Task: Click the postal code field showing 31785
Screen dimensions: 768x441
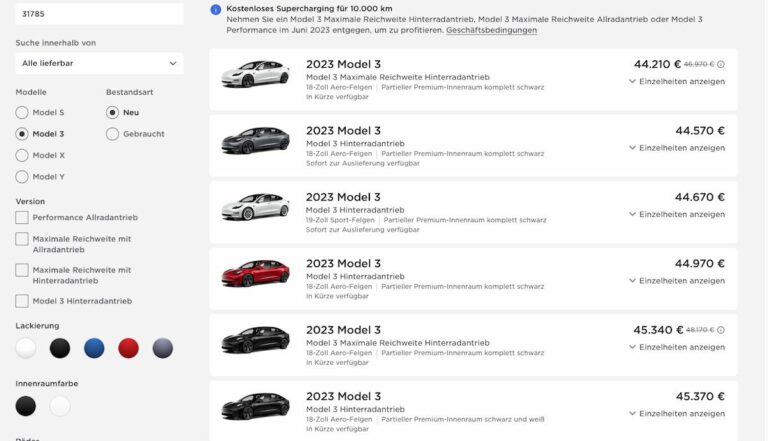Action: click(99, 14)
